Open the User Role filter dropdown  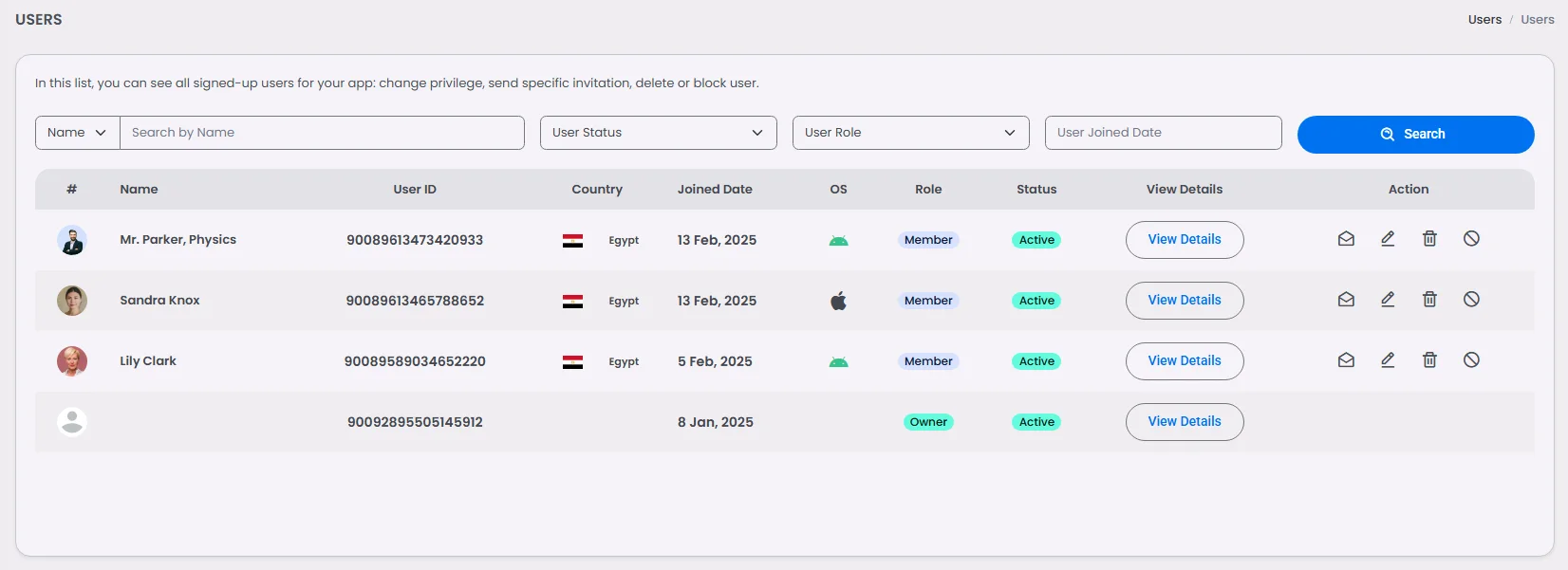910,133
